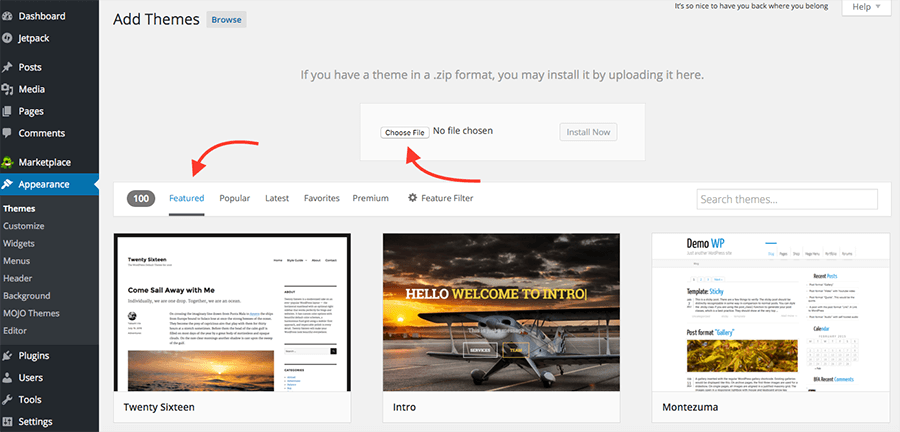The image size is (900, 432).
Task: Click the Pages icon in sidebar
Action: pos(7,111)
